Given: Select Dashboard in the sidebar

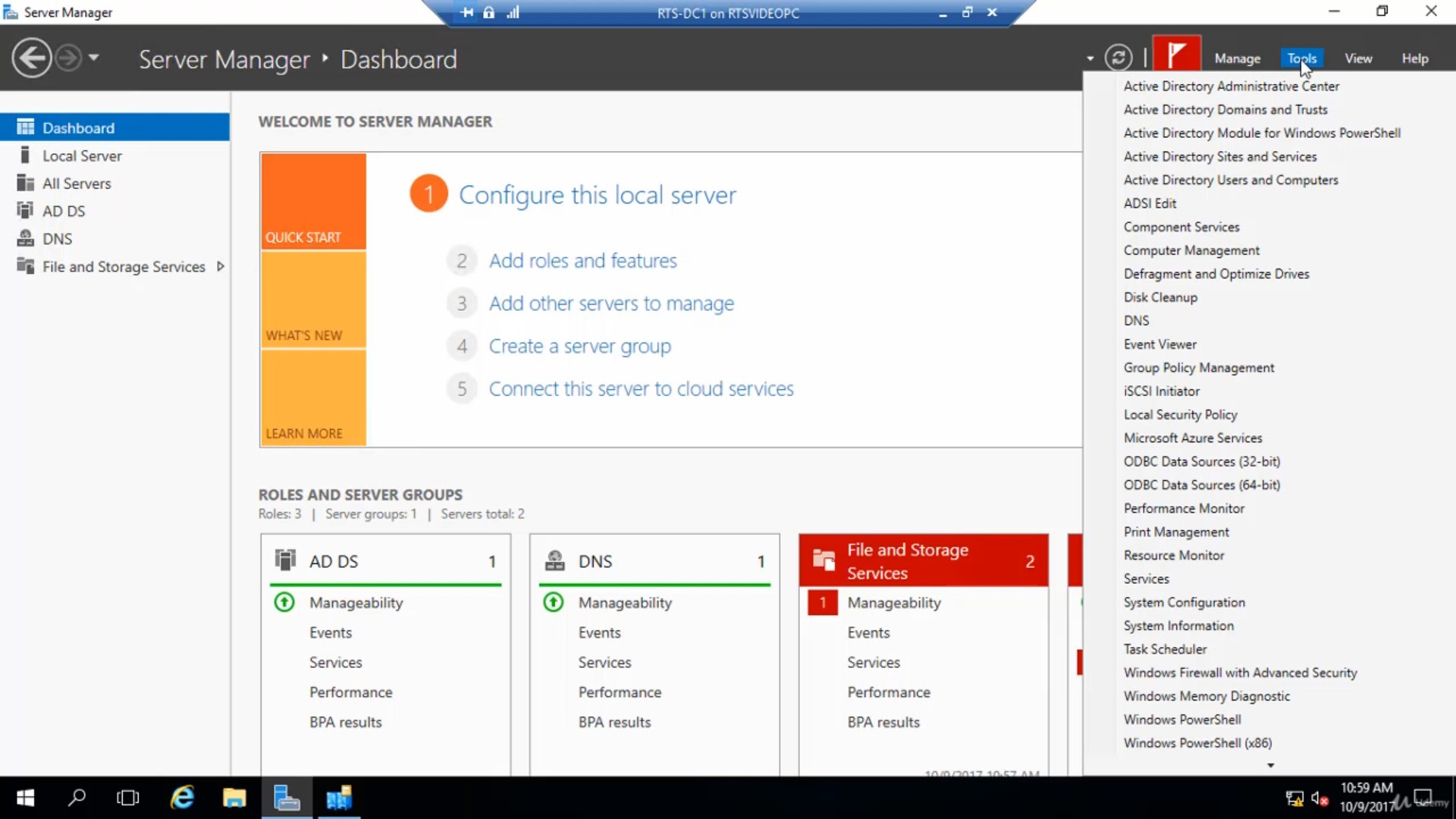Looking at the screenshot, I should pyautogui.click(x=115, y=127).
